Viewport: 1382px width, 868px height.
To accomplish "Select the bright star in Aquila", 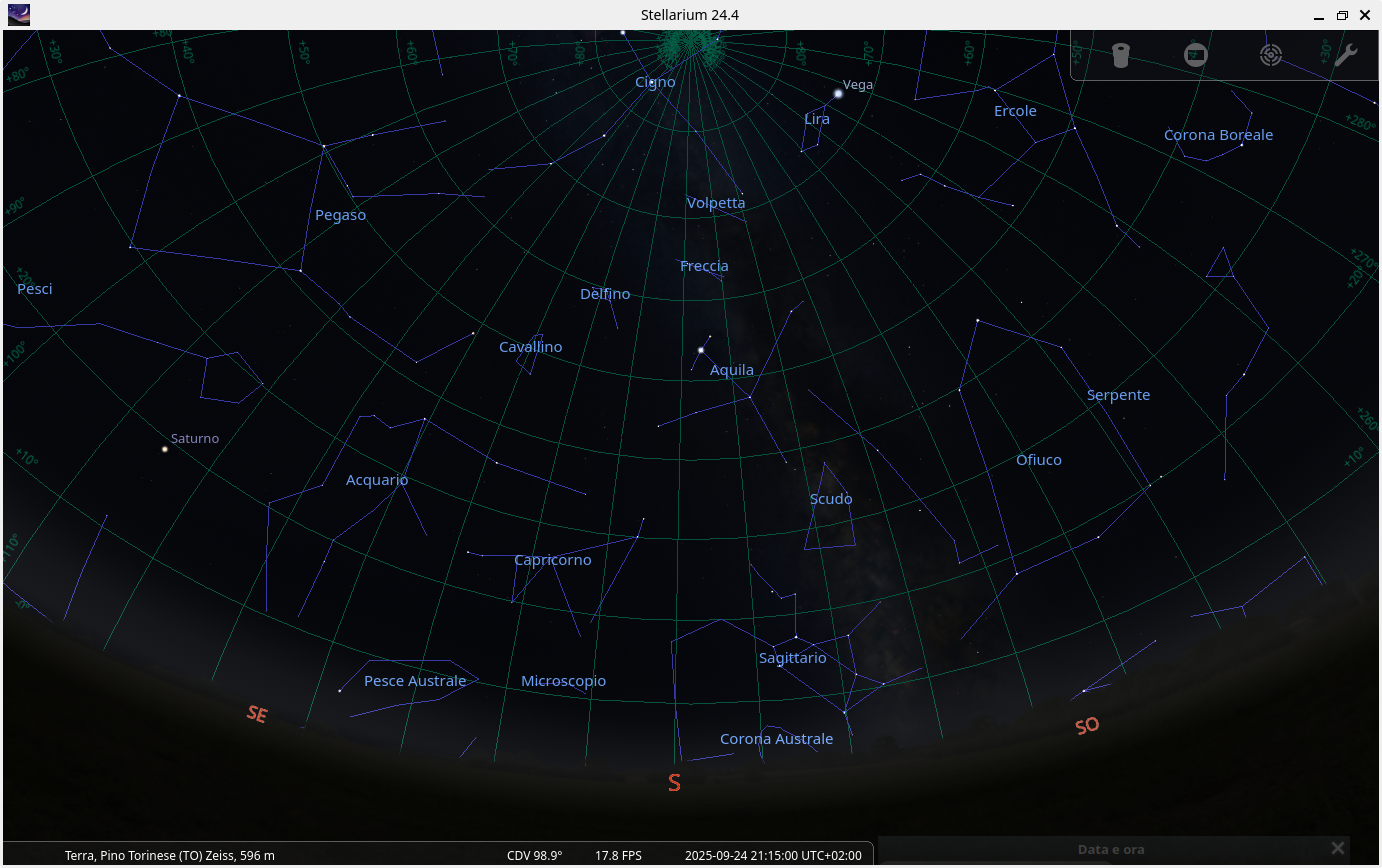I will tap(701, 350).
